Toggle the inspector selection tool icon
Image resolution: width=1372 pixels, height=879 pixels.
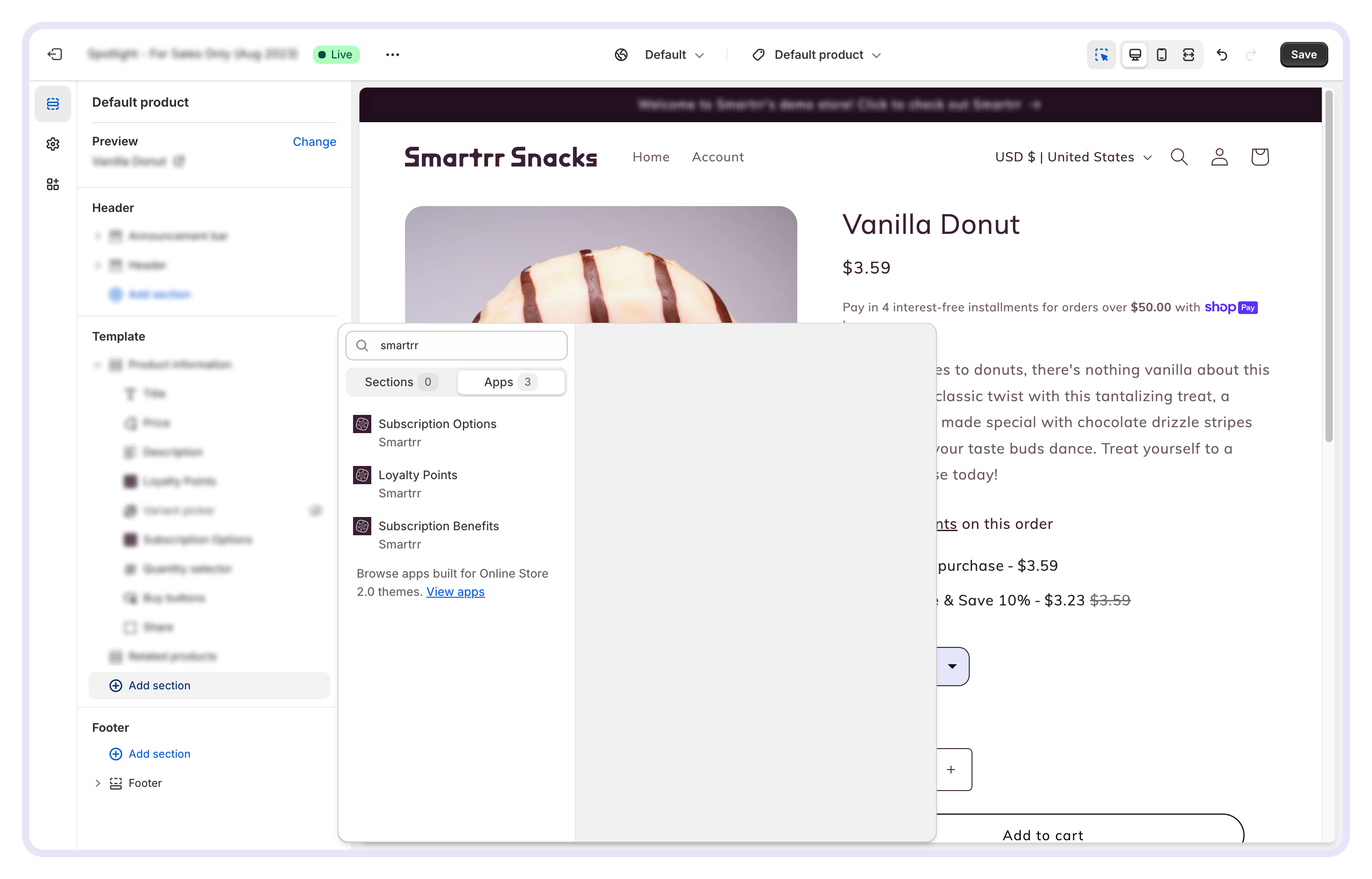click(1101, 55)
